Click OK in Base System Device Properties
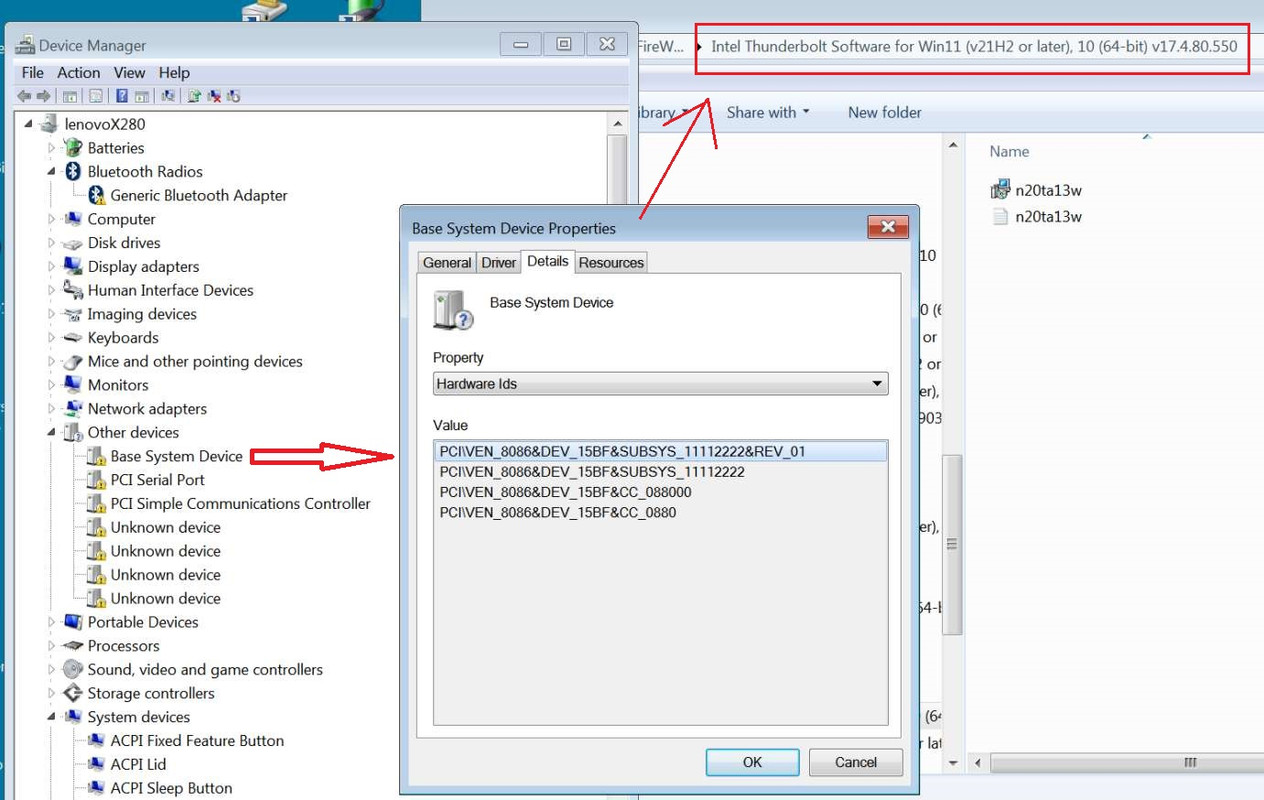Image resolution: width=1264 pixels, height=800 pixels. (752, 762)
